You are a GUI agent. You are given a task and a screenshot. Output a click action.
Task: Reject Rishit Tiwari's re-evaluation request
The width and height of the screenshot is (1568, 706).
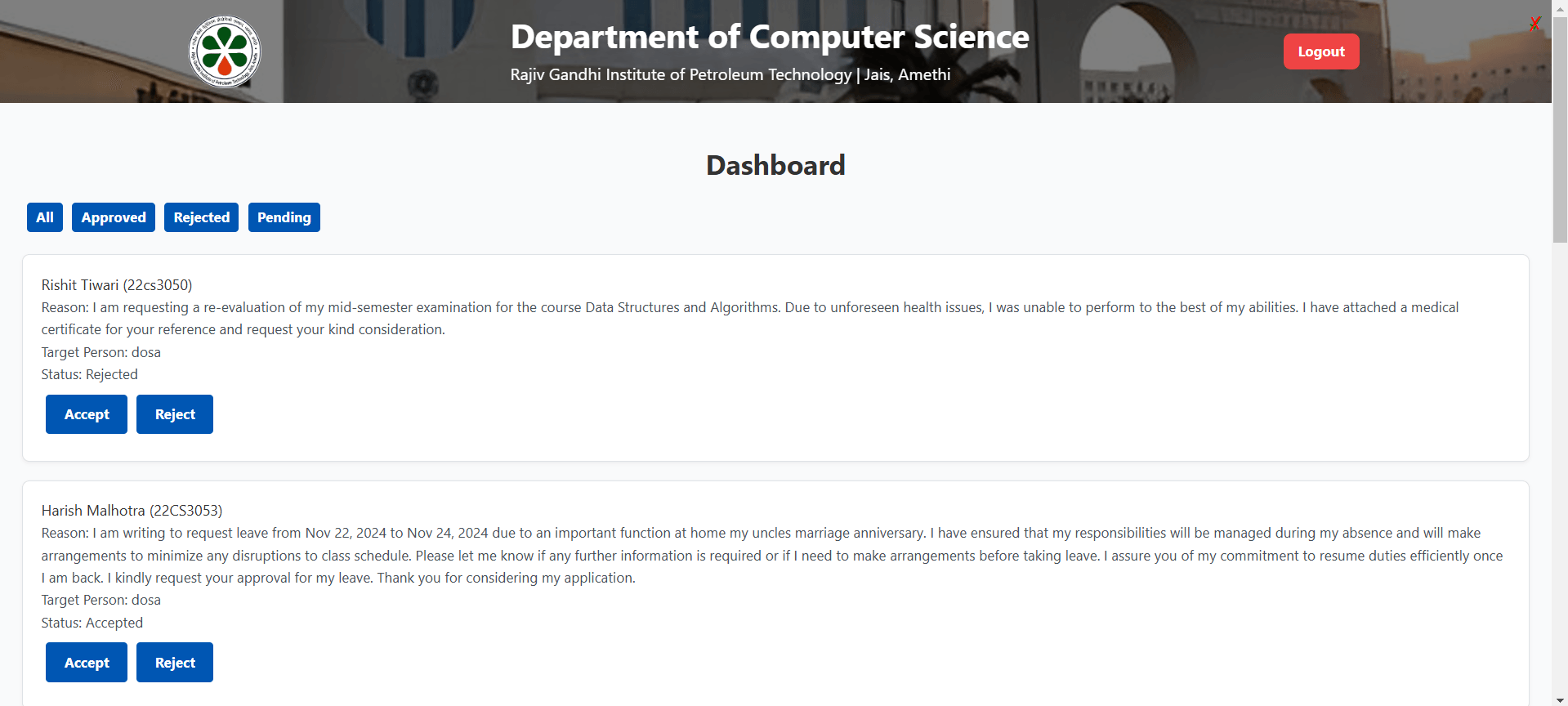pos(175,414)
